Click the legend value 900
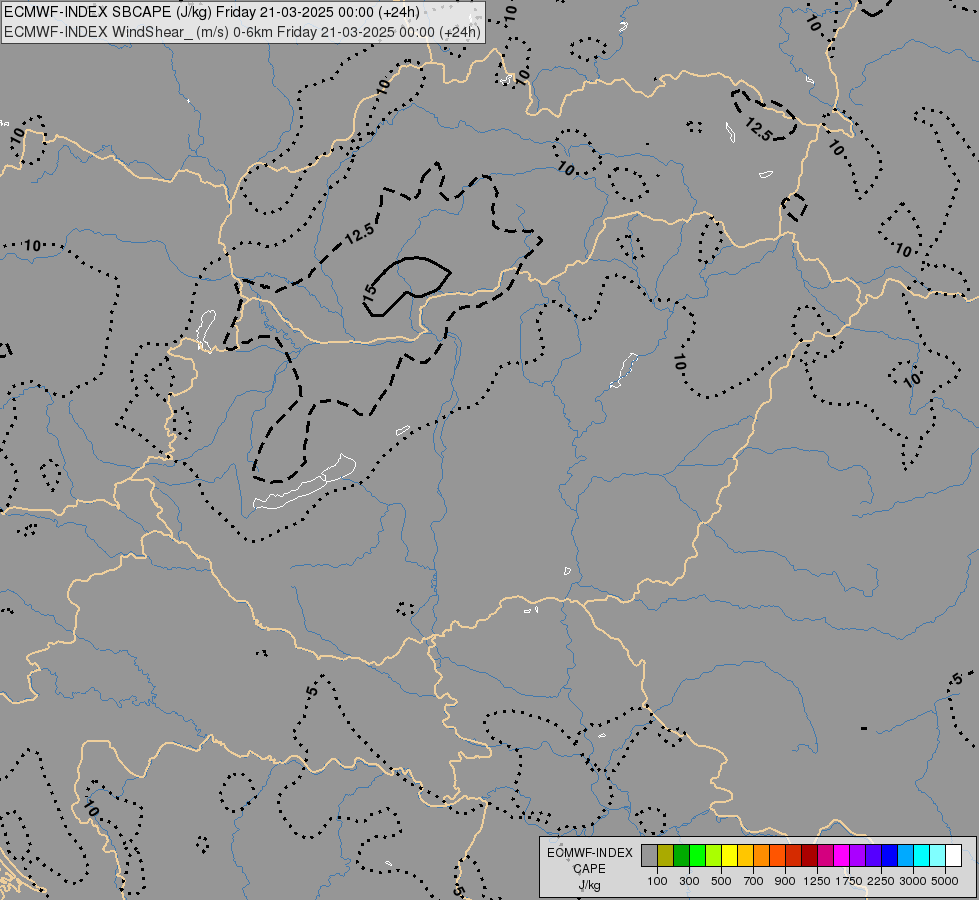This screenshot has width=979, height=900. (785, 881)
